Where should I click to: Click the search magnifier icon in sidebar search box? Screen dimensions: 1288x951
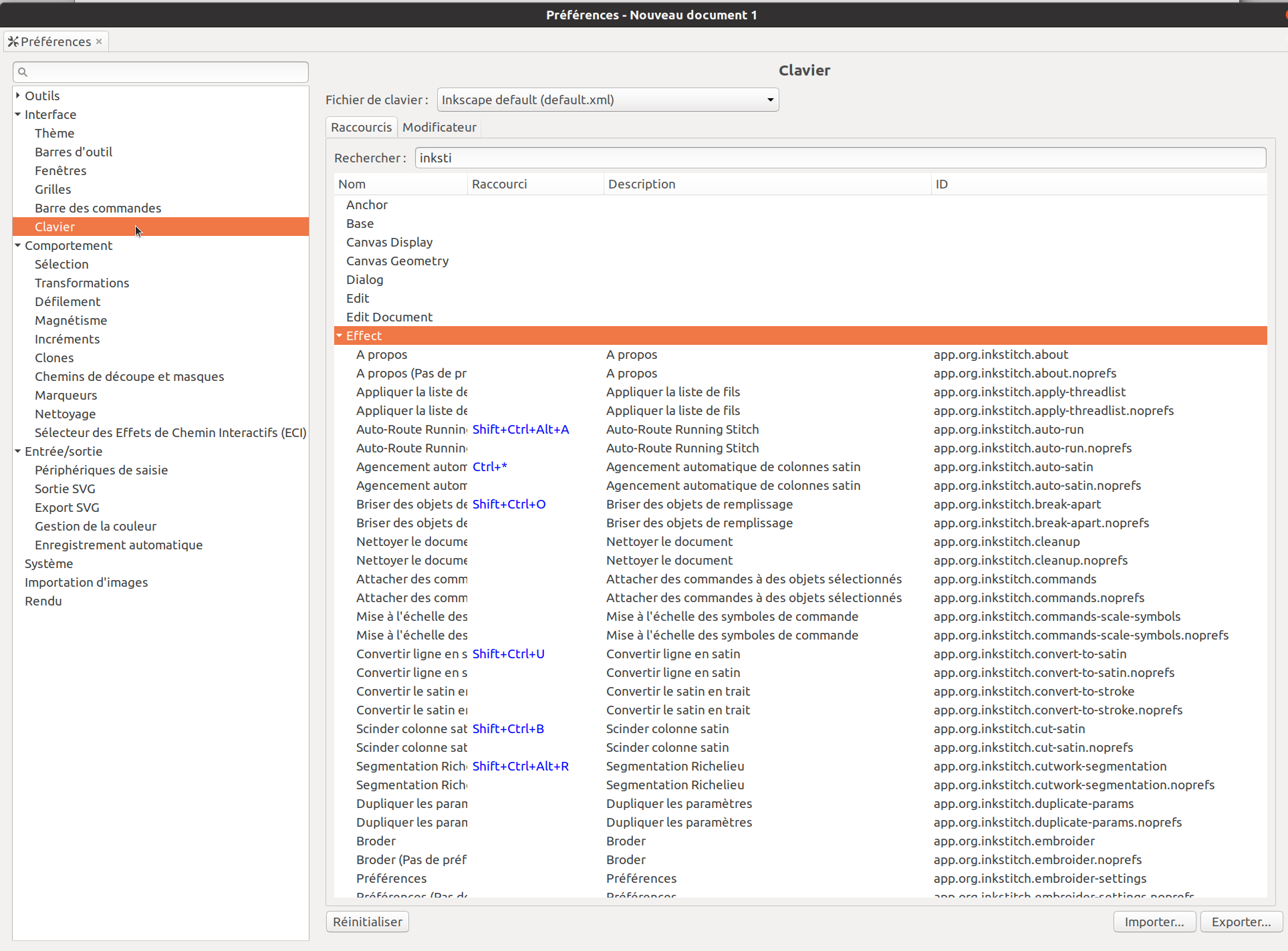coord(23,72)
